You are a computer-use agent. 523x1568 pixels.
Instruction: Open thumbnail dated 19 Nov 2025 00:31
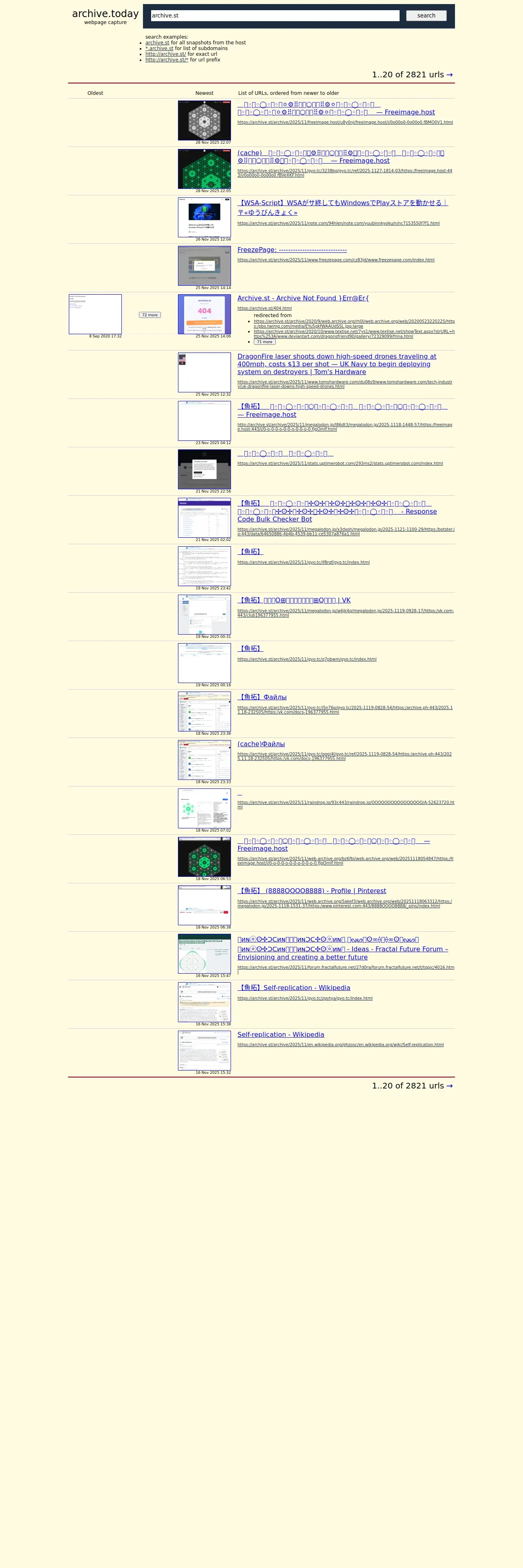pos(204,615)
